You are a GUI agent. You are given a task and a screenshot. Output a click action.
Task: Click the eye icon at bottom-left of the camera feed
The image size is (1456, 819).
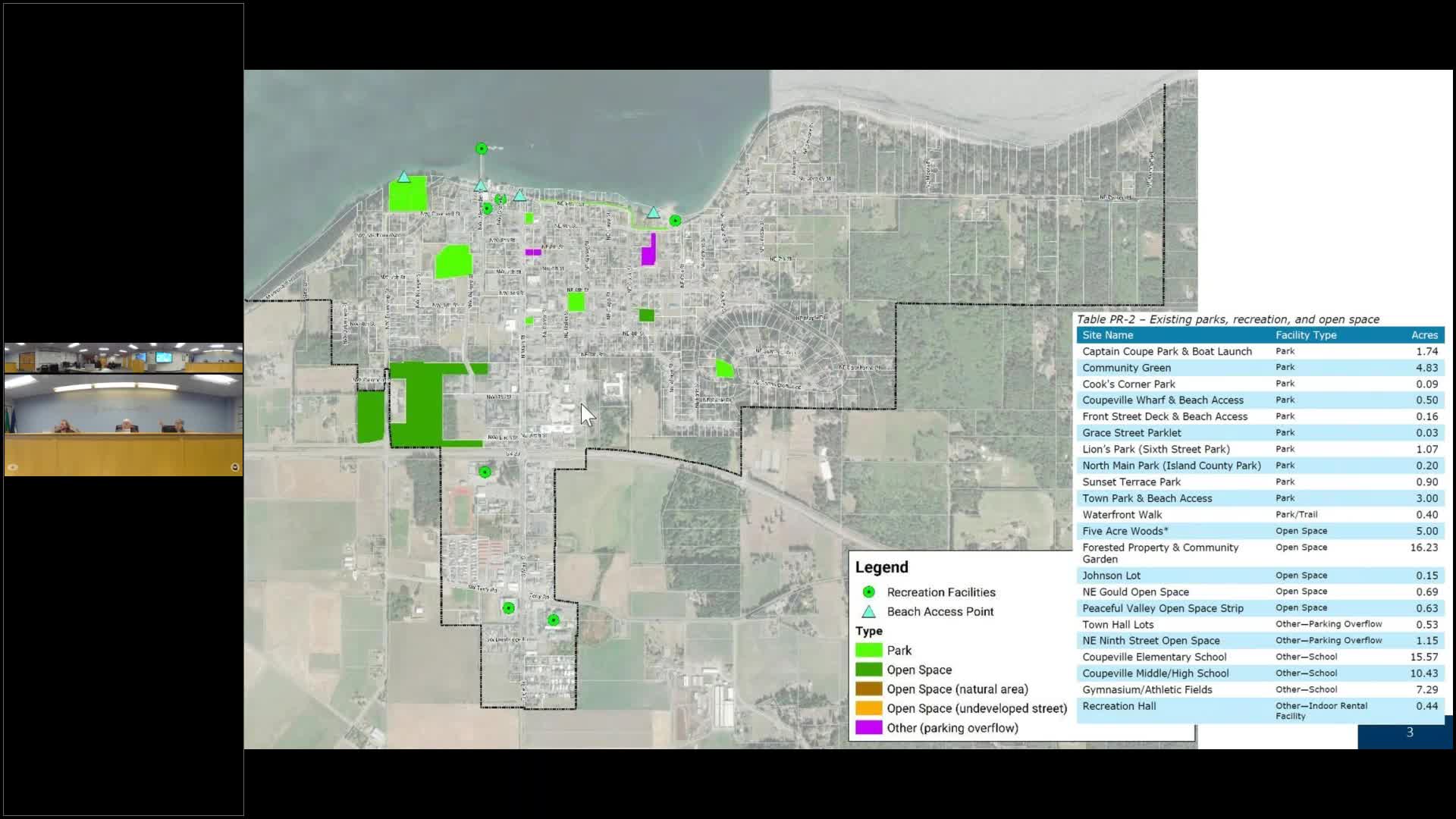tap(12, 467)
